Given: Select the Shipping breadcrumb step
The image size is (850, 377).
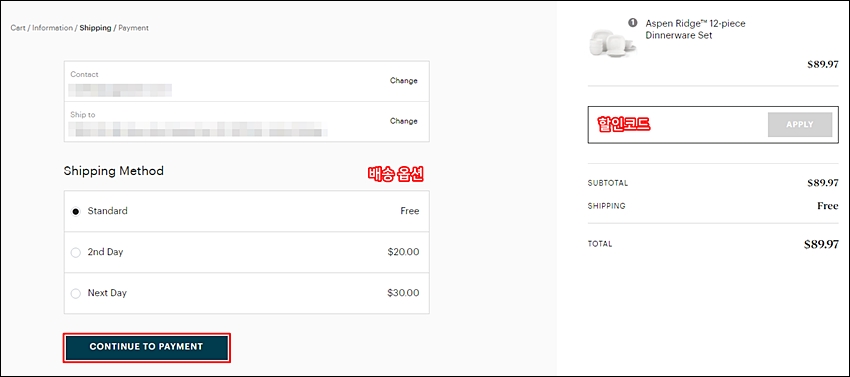Looking at the screenshot, I should tap(95, 28).
